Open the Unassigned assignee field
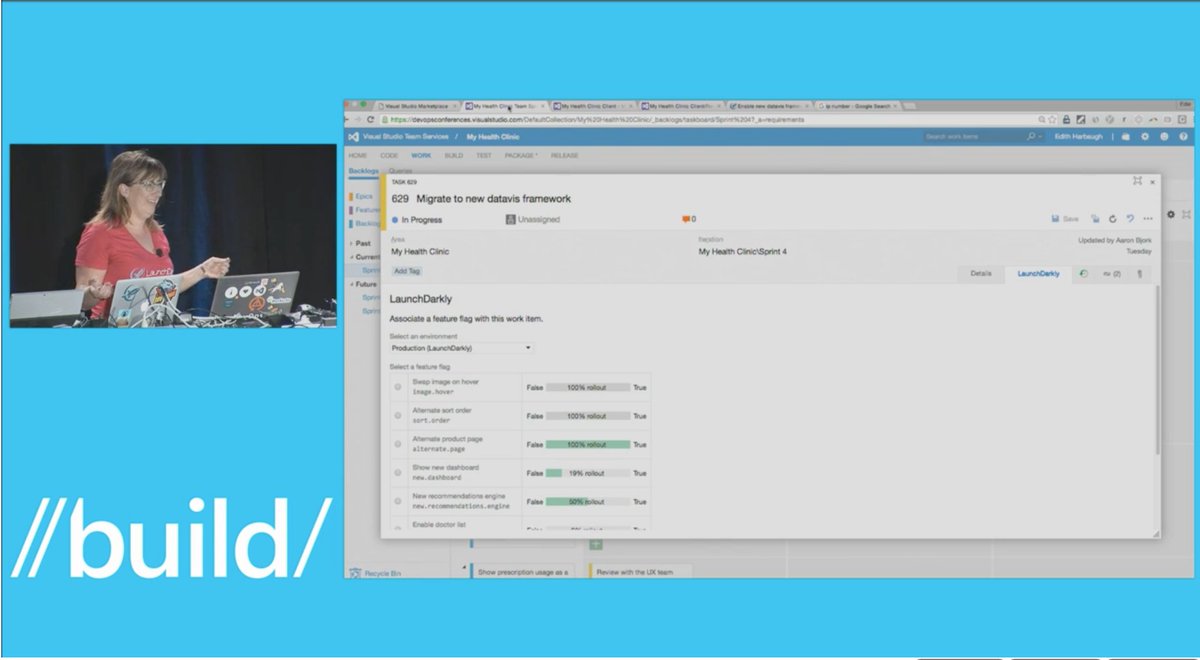The width and height of the screenshot is (1200, 660). [x=533, y=219]
